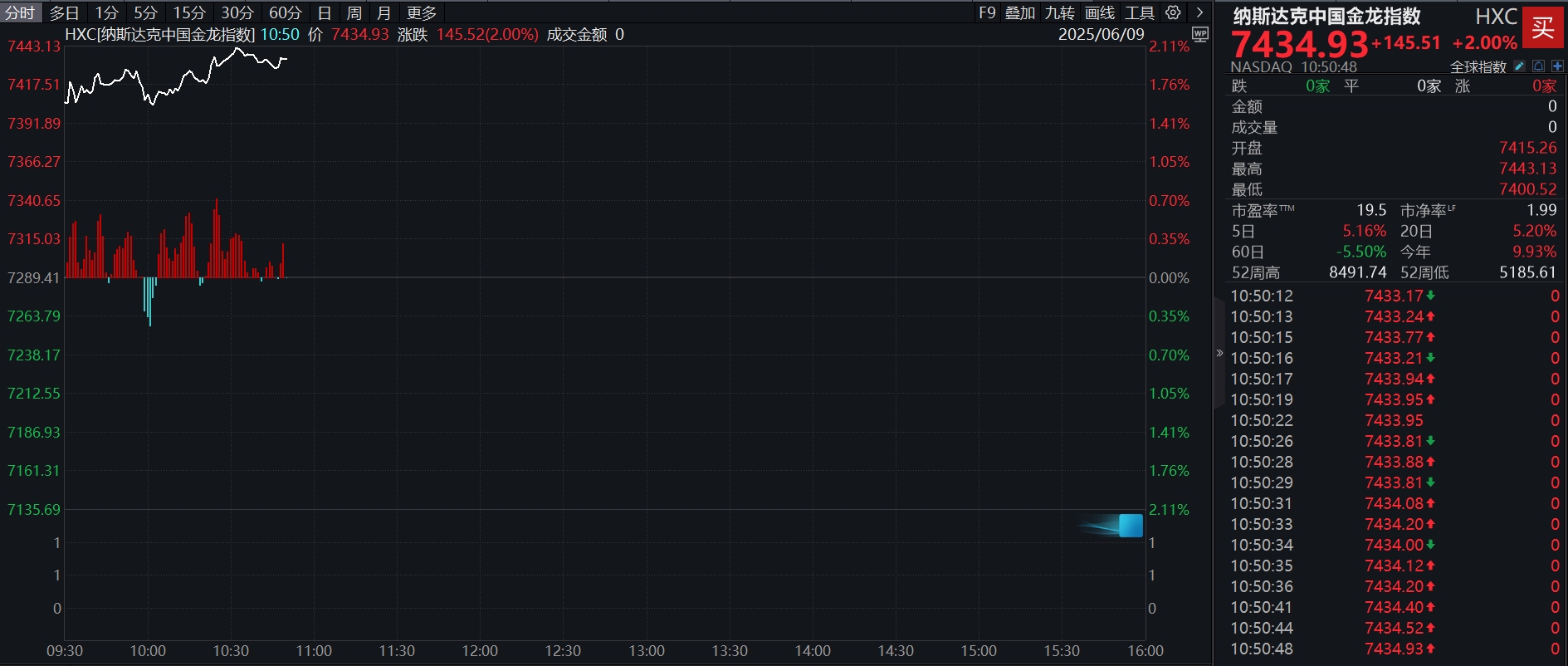
Task: Click the date 2025/06/09 label
Action: point(1102,34)
